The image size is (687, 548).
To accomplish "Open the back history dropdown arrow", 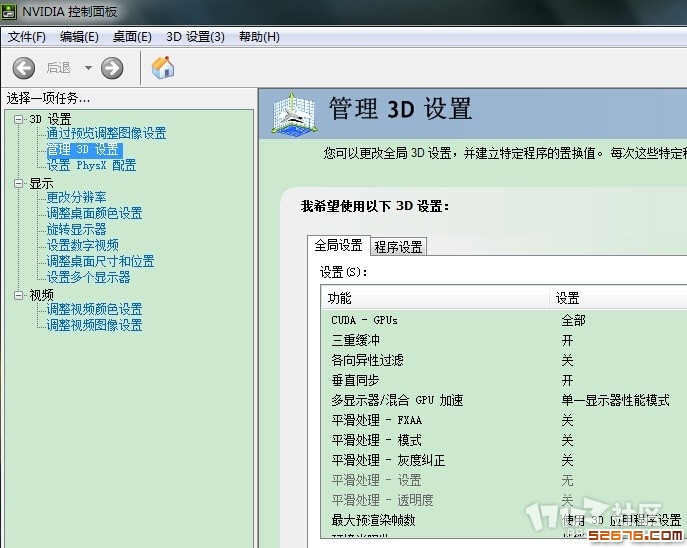I will click(89, 68).
